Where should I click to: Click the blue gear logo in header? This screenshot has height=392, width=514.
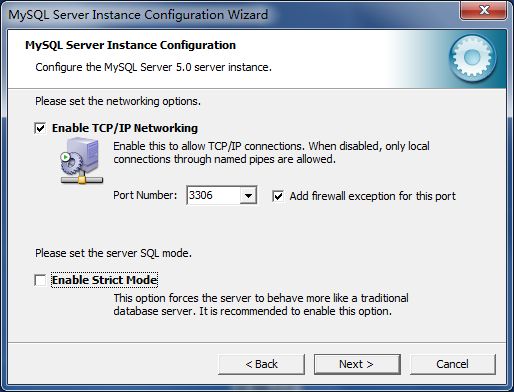[472, 58]
